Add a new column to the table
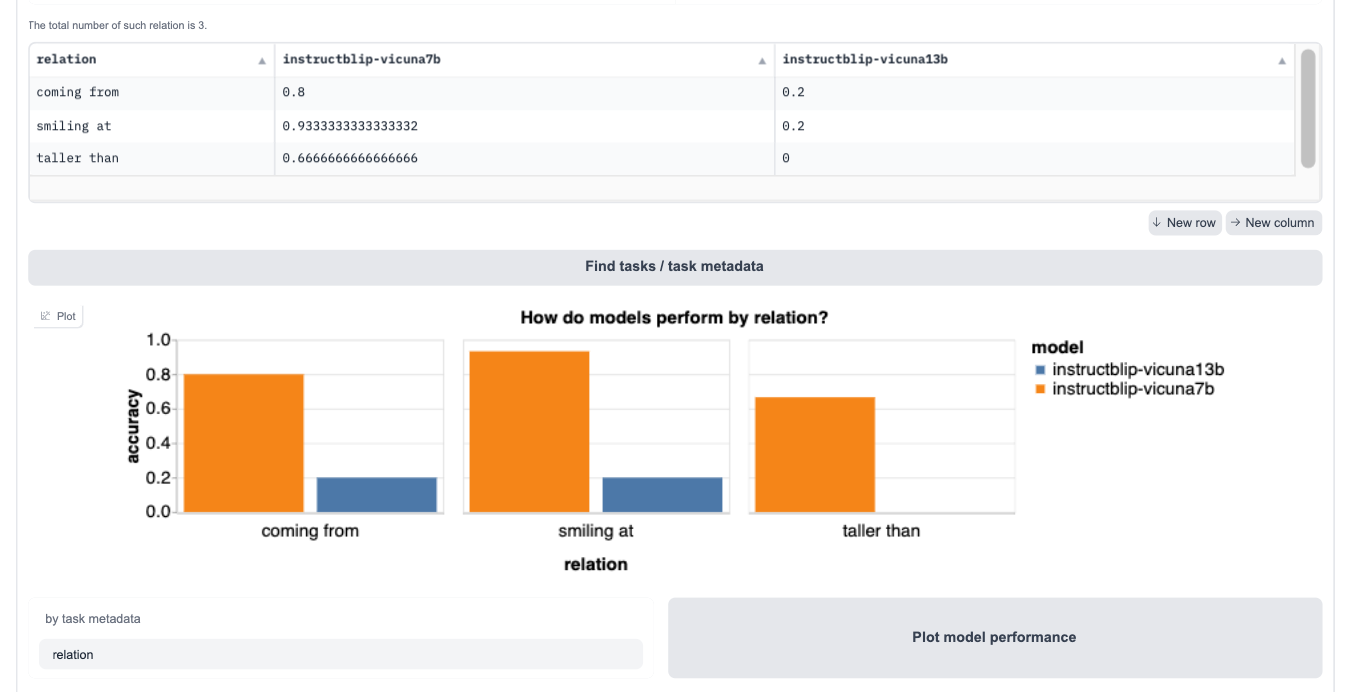Viewport: 1355px width, 692px height. click(1273, 223)
